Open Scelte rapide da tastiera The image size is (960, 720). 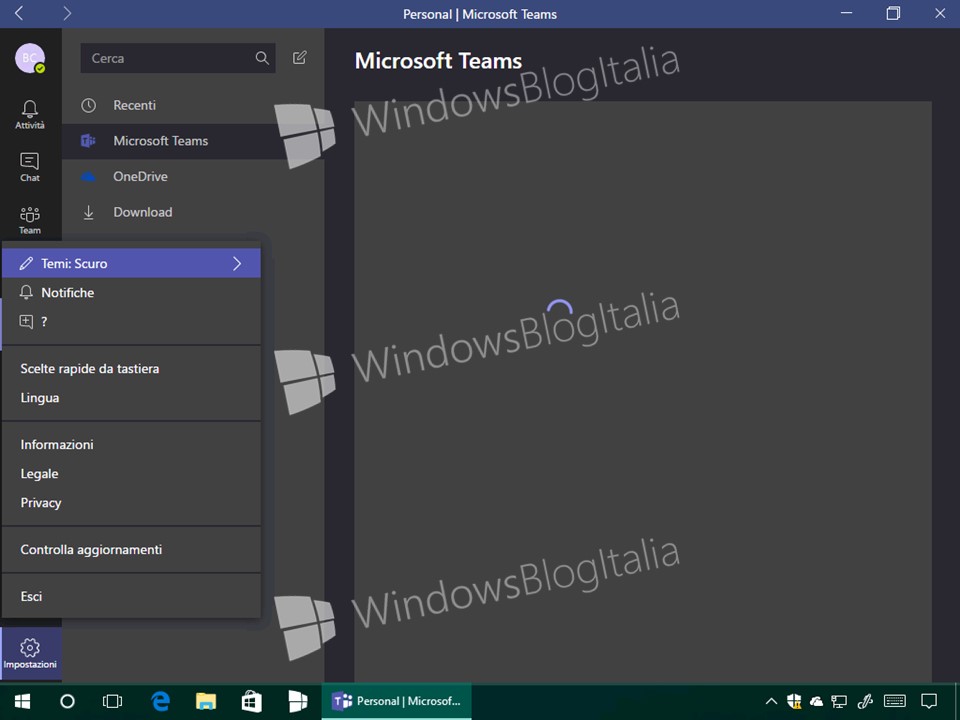pos(131,369)
